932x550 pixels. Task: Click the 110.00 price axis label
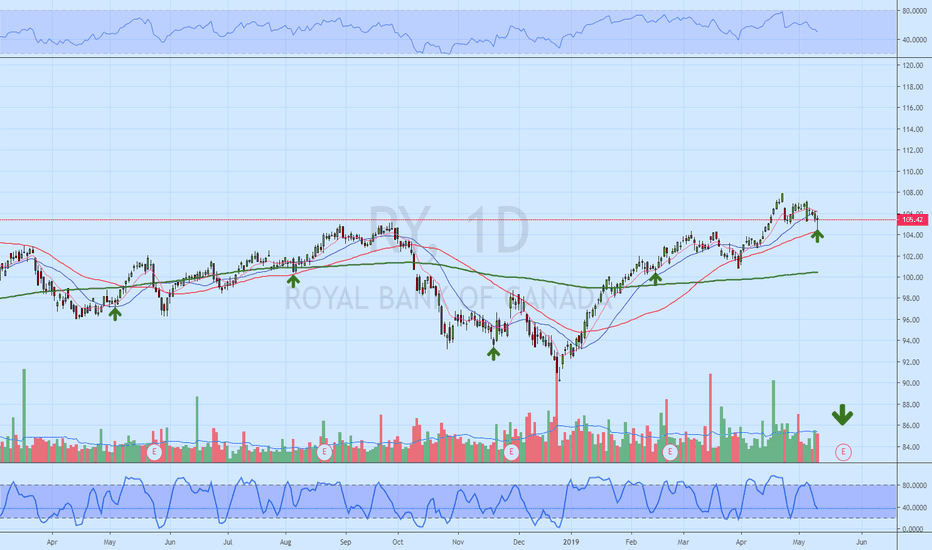click(x=913, y=172)
